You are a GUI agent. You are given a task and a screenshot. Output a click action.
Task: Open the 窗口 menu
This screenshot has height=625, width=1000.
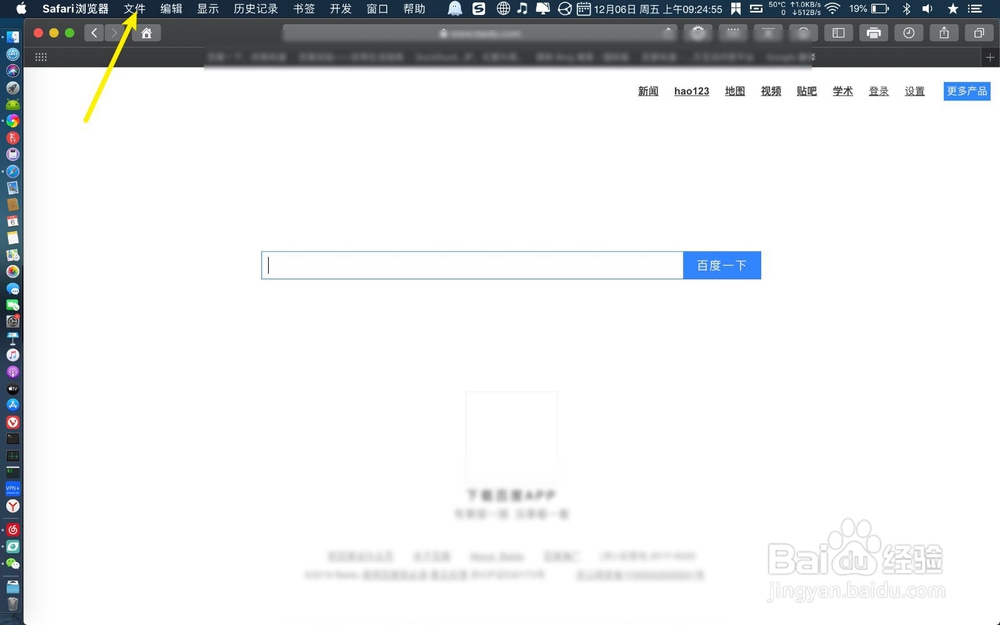378,8
